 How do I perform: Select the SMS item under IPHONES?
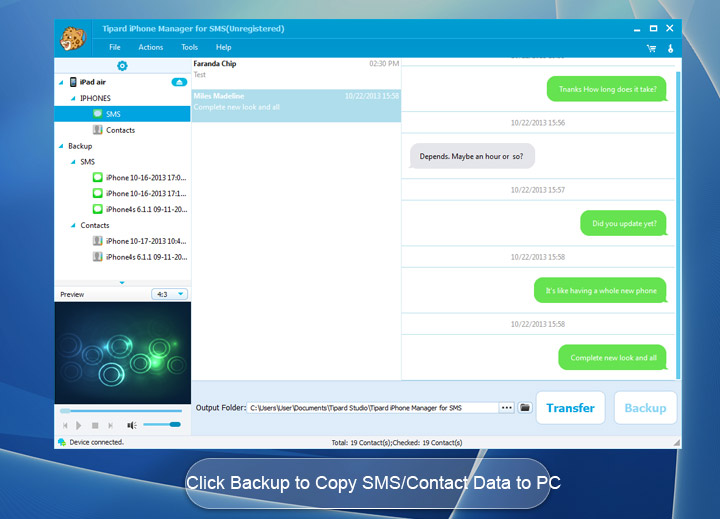pyautogui.click(x=122, y=114)
